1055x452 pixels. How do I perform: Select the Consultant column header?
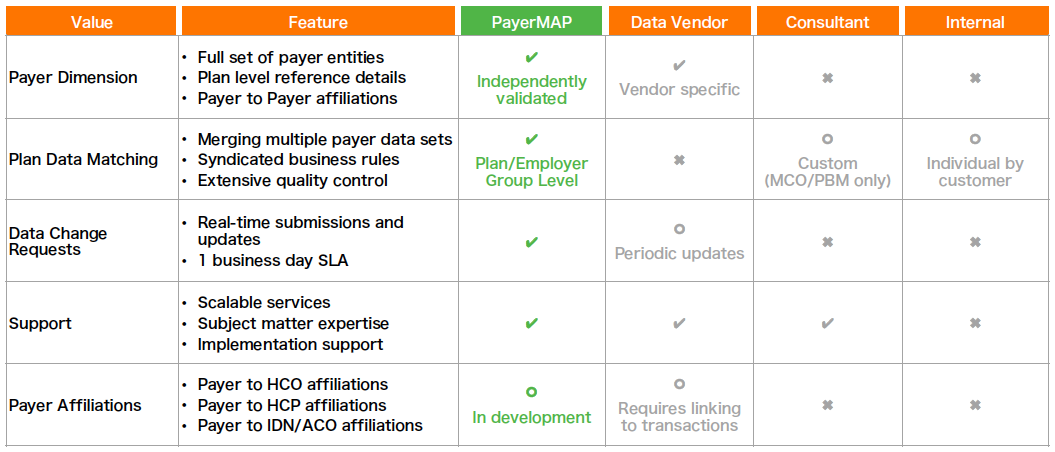click(828, 22)
